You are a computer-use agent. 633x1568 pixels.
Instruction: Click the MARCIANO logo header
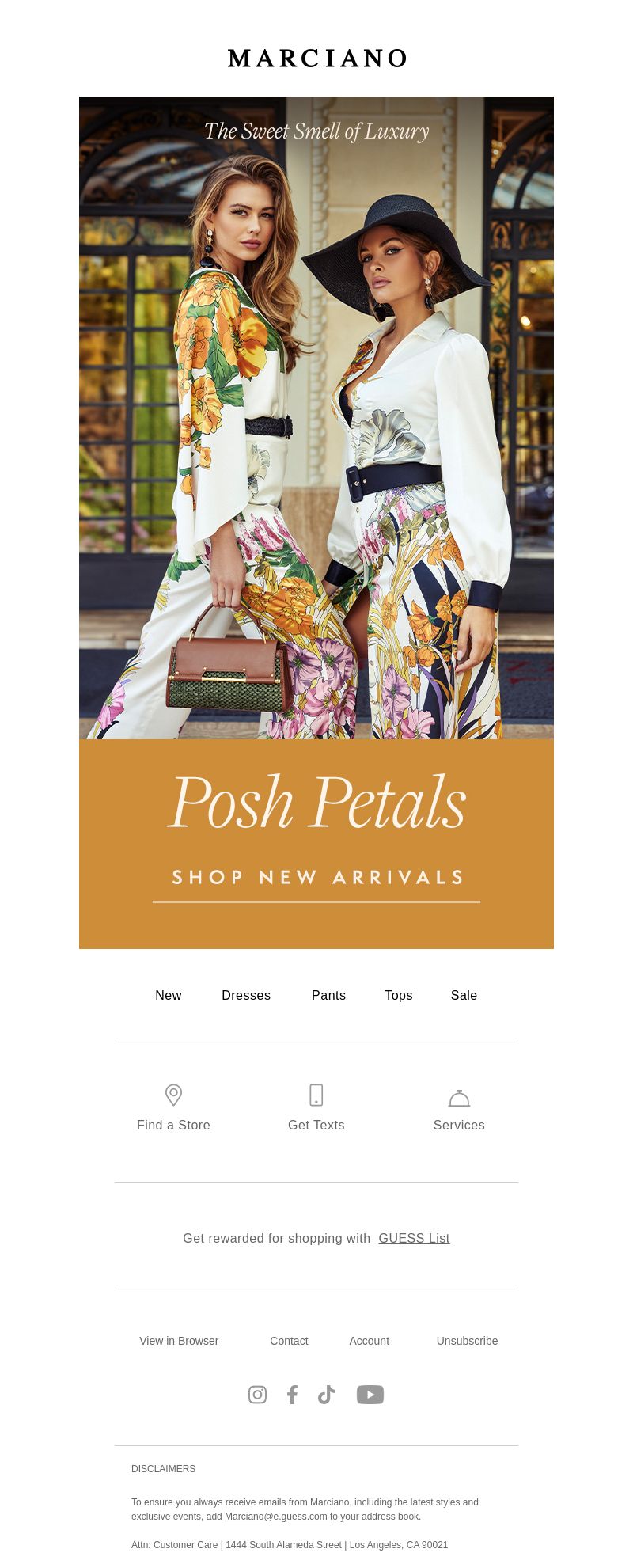(x=316, y=59)
